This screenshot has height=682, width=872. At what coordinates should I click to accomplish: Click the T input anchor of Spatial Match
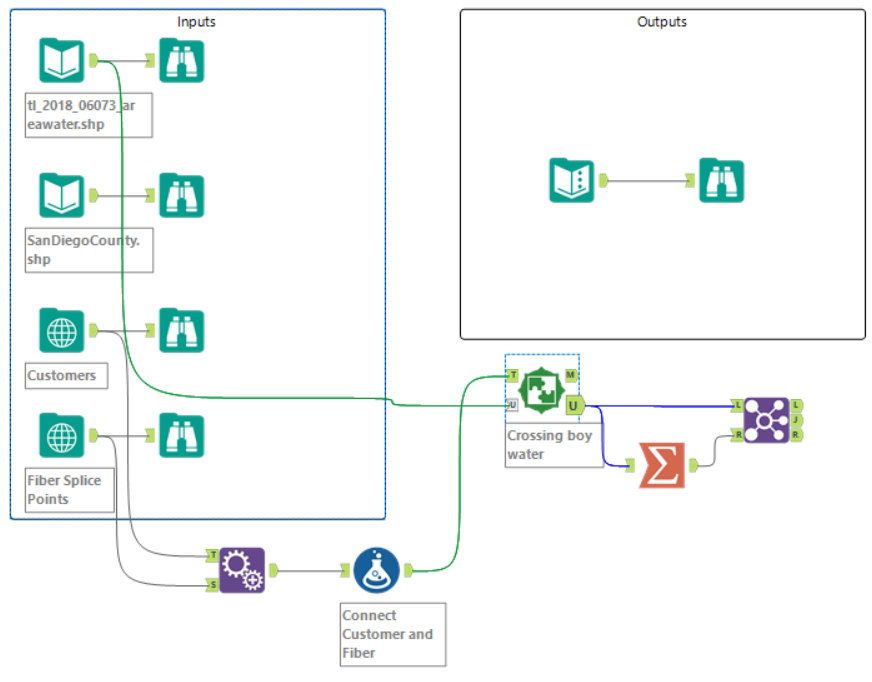[x=512, y=375]
